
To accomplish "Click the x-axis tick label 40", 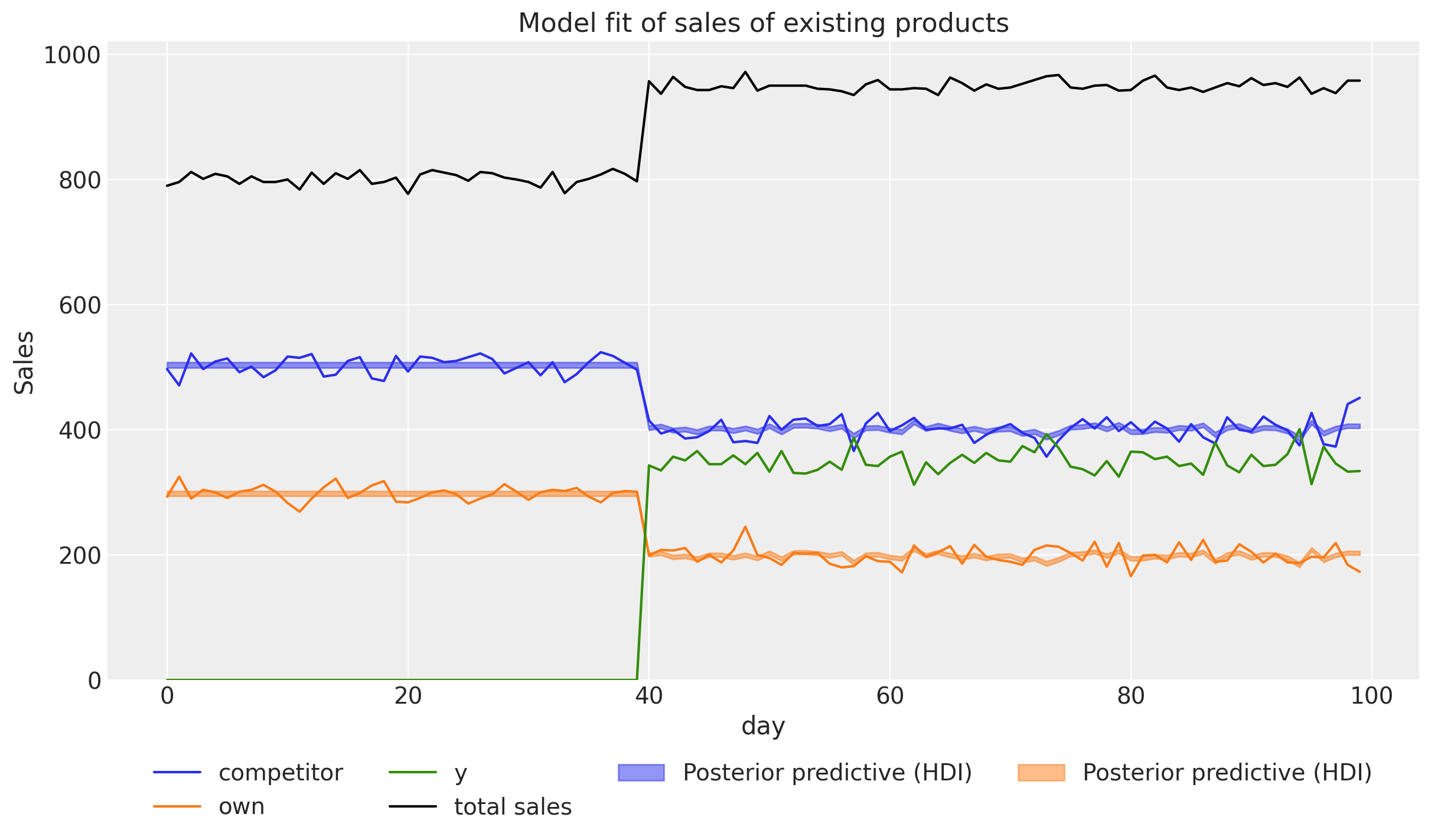I will coord(649,696).
